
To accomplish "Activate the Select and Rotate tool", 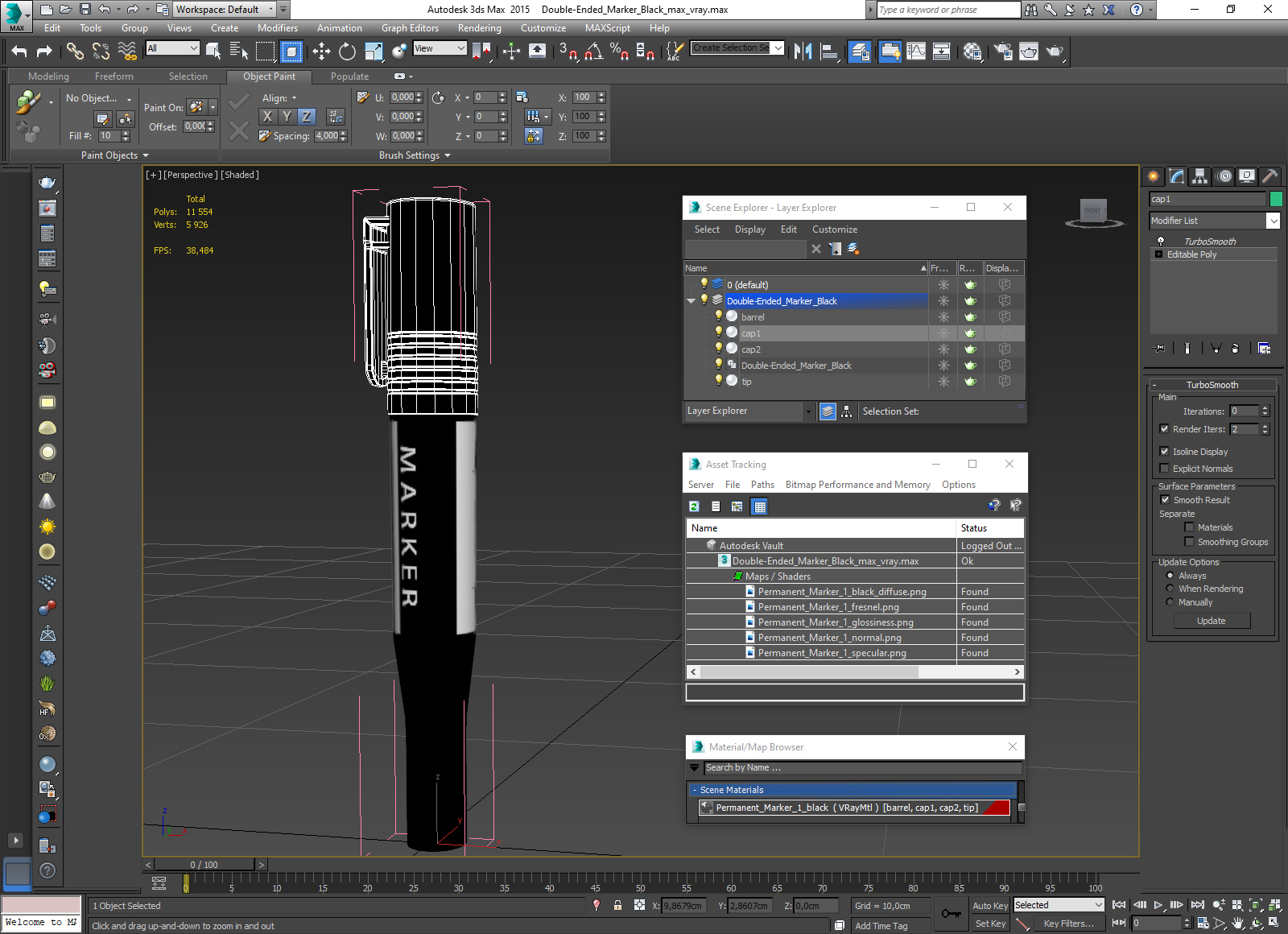I will coord(347,52).
